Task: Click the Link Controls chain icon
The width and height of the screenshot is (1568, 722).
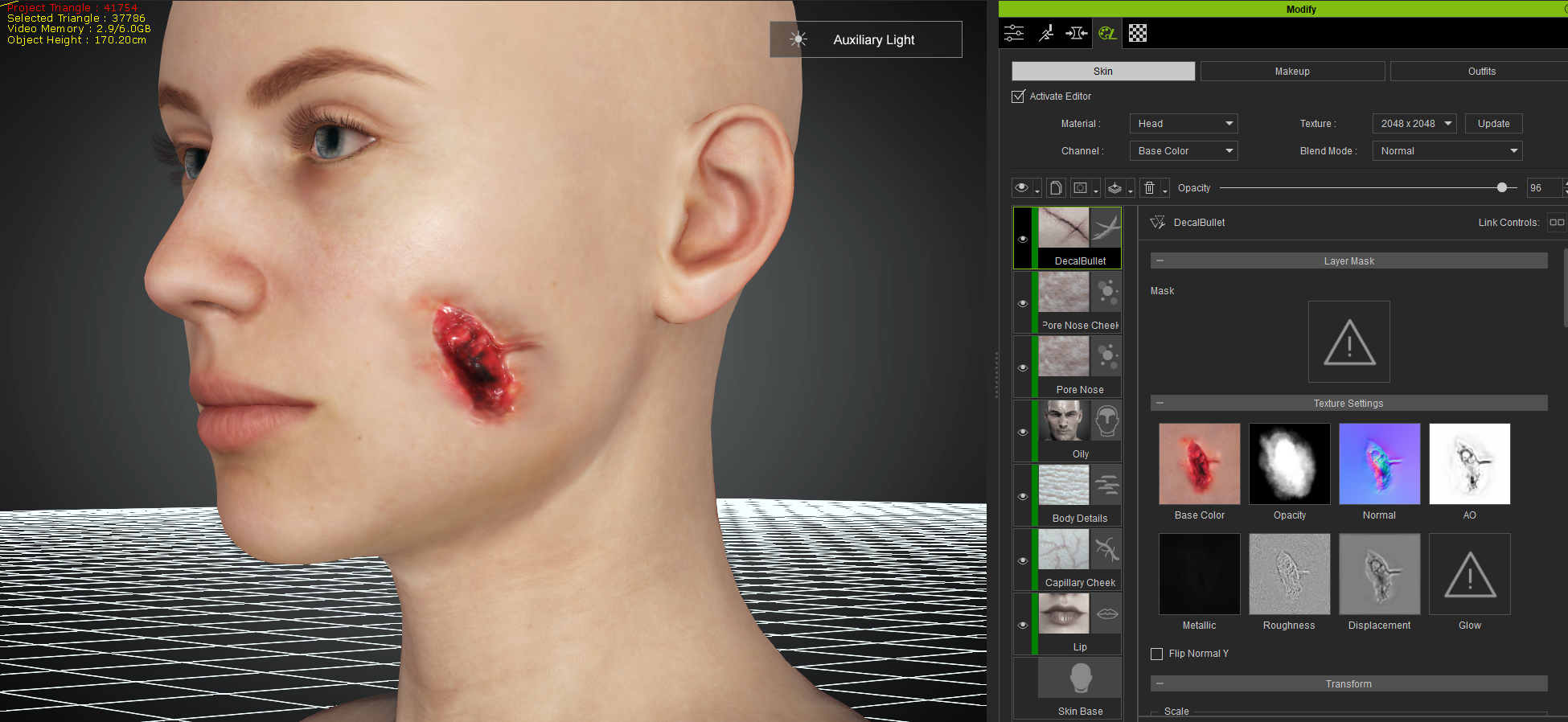Action: tap(1557, 222)
